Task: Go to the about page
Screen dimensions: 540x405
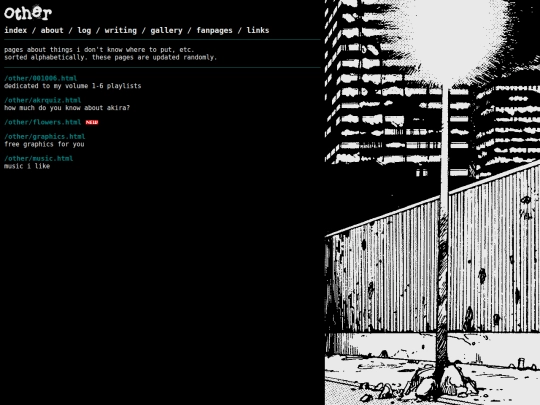Action: click(x=52, y=30)
